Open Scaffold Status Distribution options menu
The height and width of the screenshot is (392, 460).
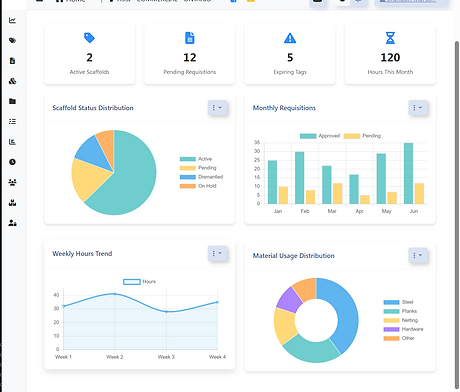(217, 108)
